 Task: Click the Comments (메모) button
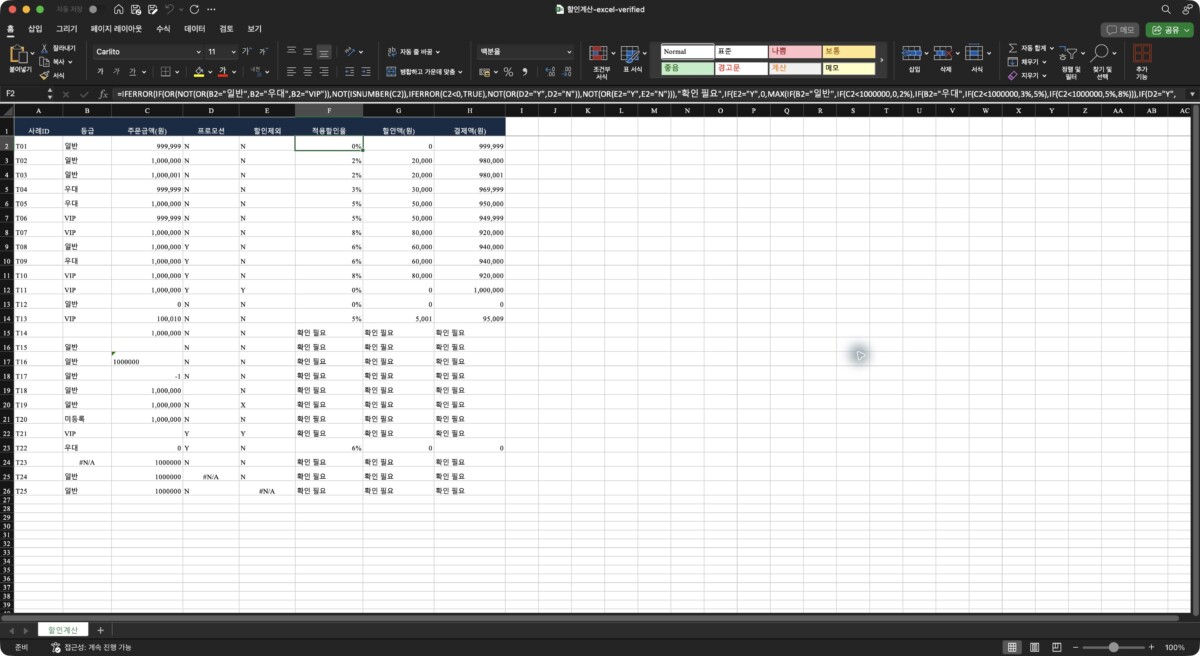(x=1121, y=30)
